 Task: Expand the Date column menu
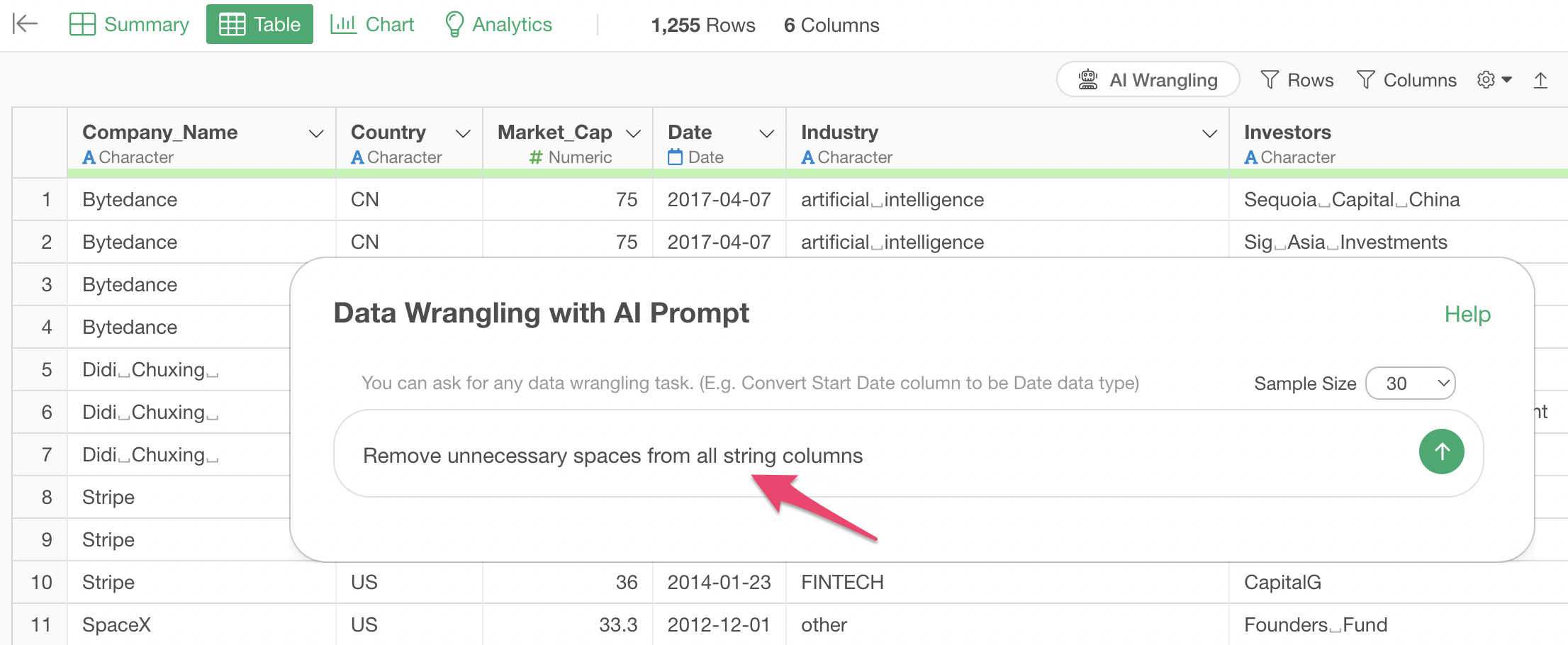click(766, 133)
